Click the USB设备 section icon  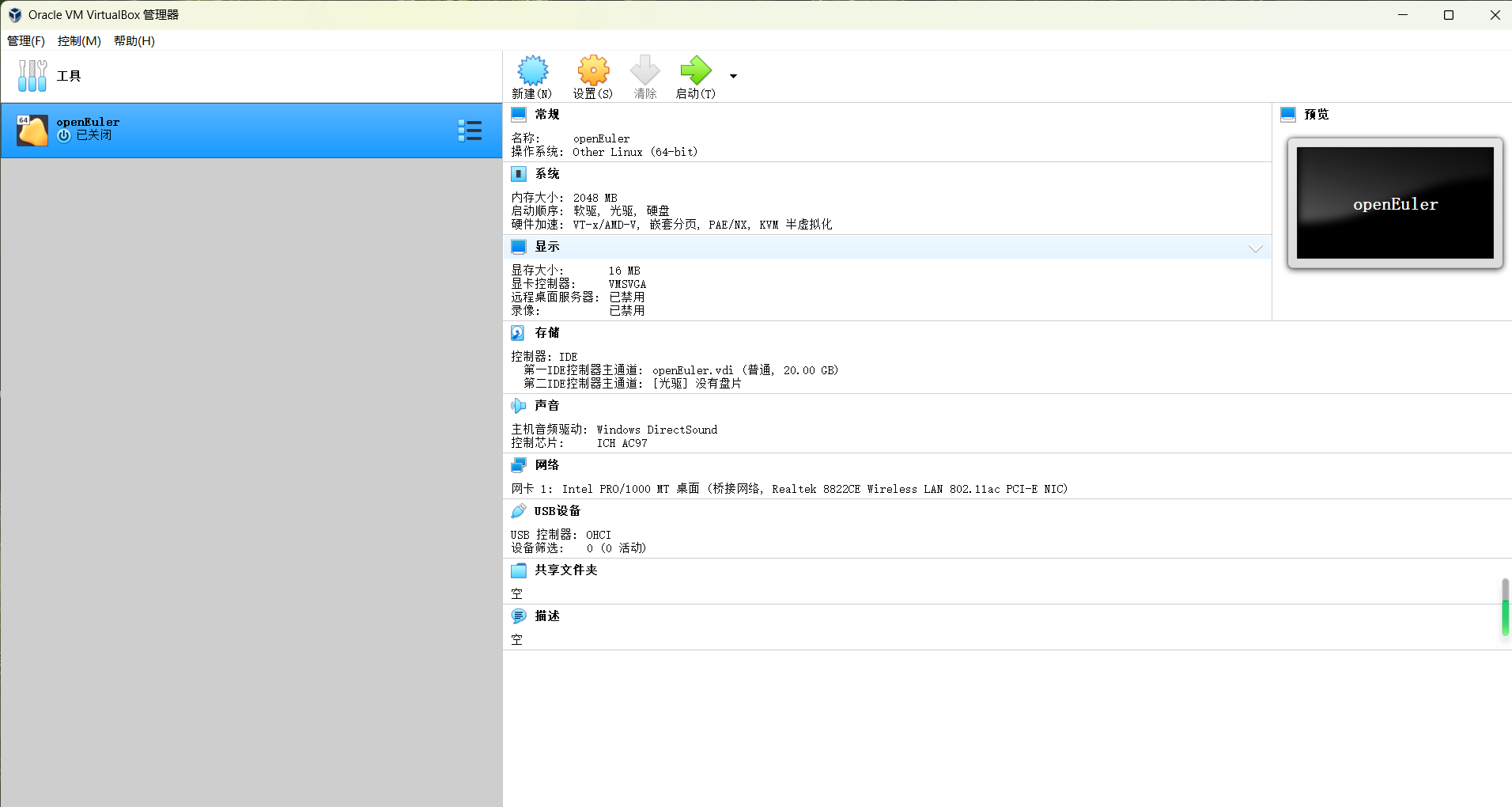518,511
